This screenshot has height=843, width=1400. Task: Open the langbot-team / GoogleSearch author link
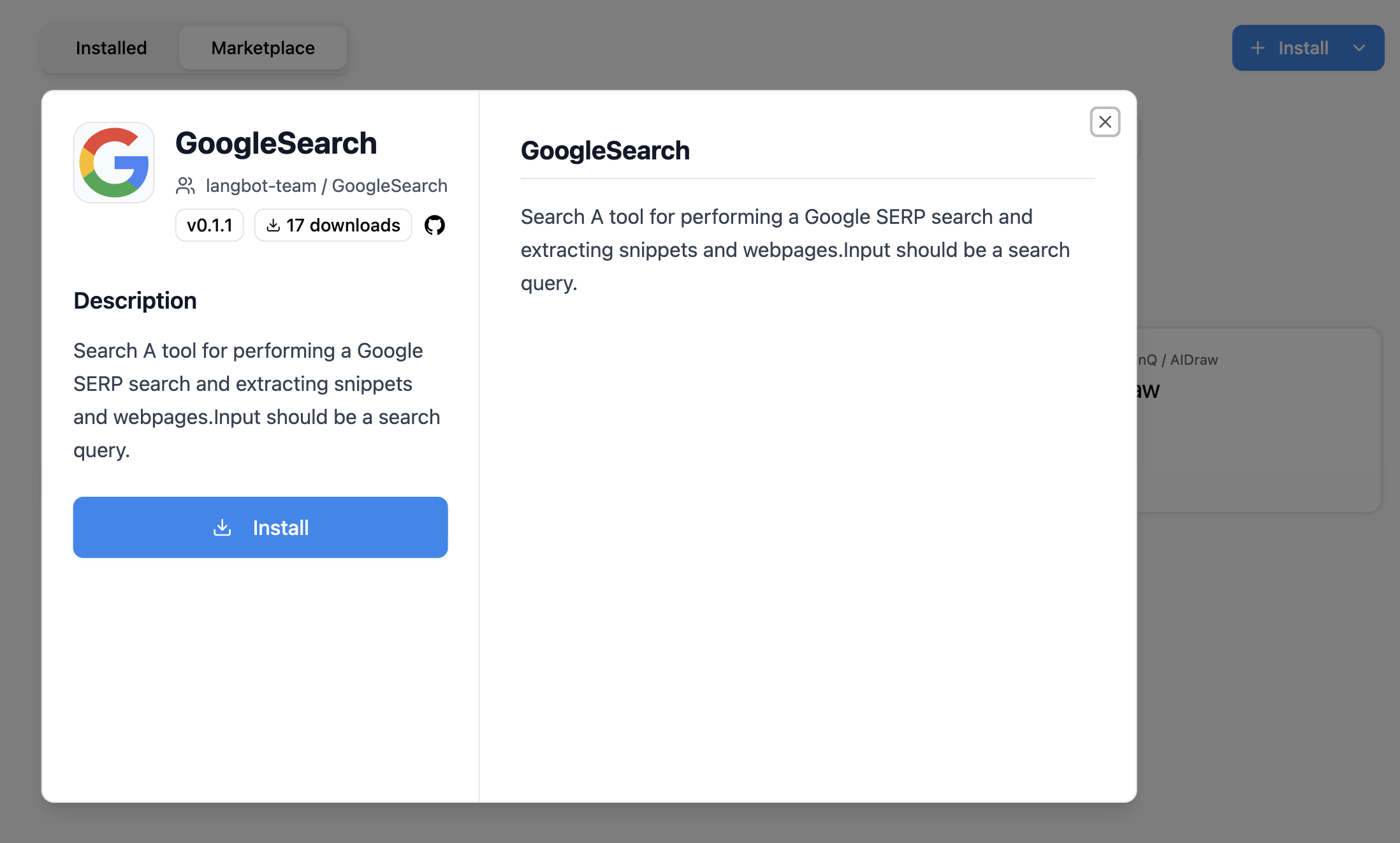pos(326,186)
